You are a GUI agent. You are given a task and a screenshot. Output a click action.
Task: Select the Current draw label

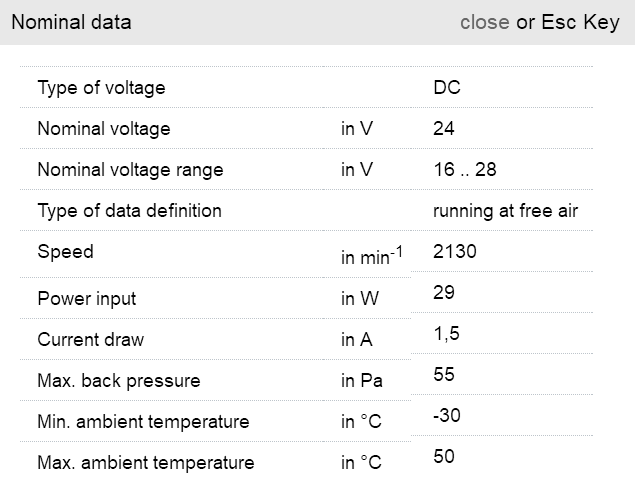point(90,340)
